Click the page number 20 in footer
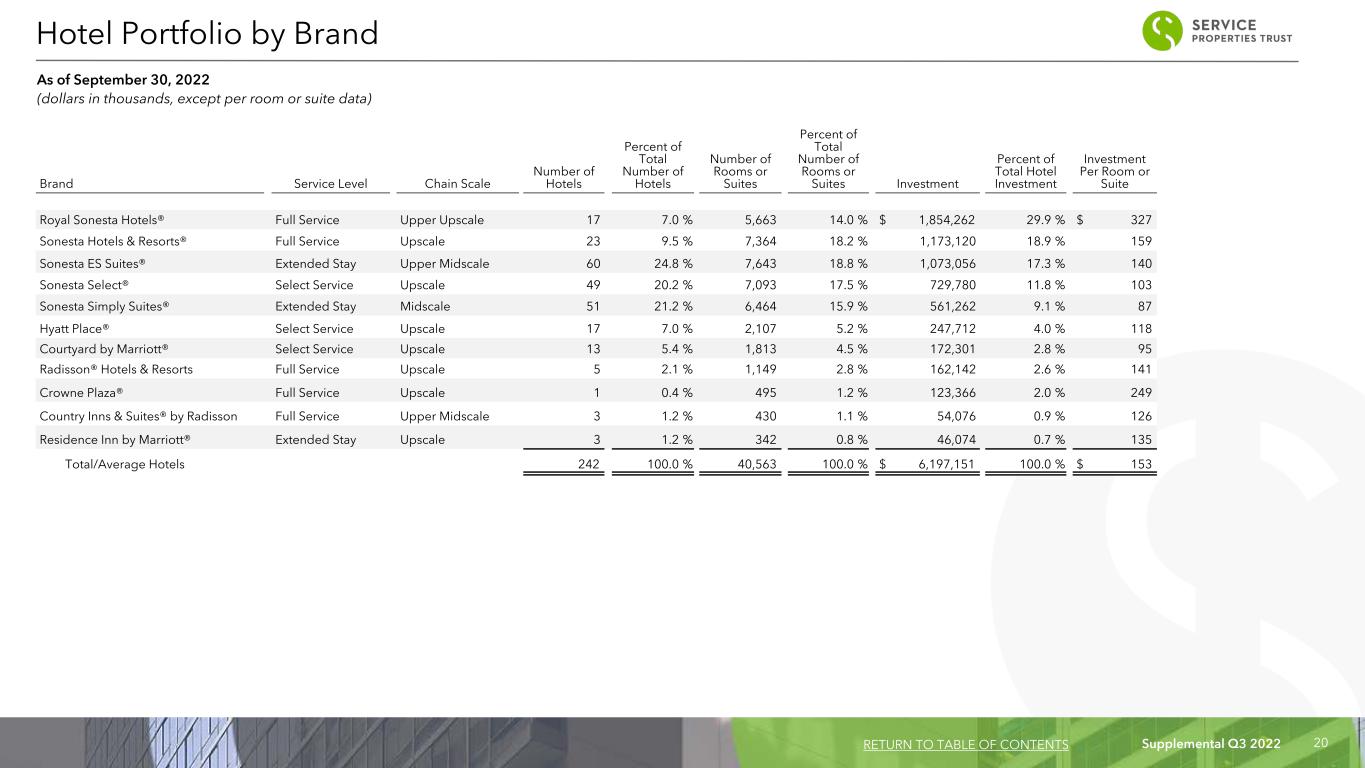 pos(1320,743)
